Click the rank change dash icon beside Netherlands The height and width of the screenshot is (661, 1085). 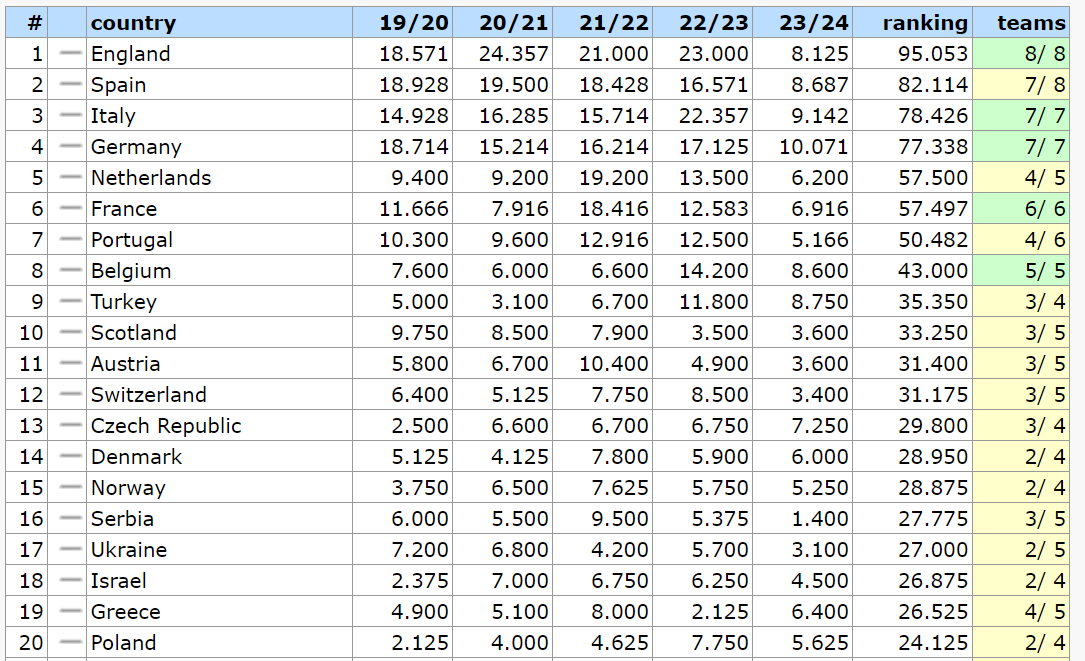tap(69, 178)
